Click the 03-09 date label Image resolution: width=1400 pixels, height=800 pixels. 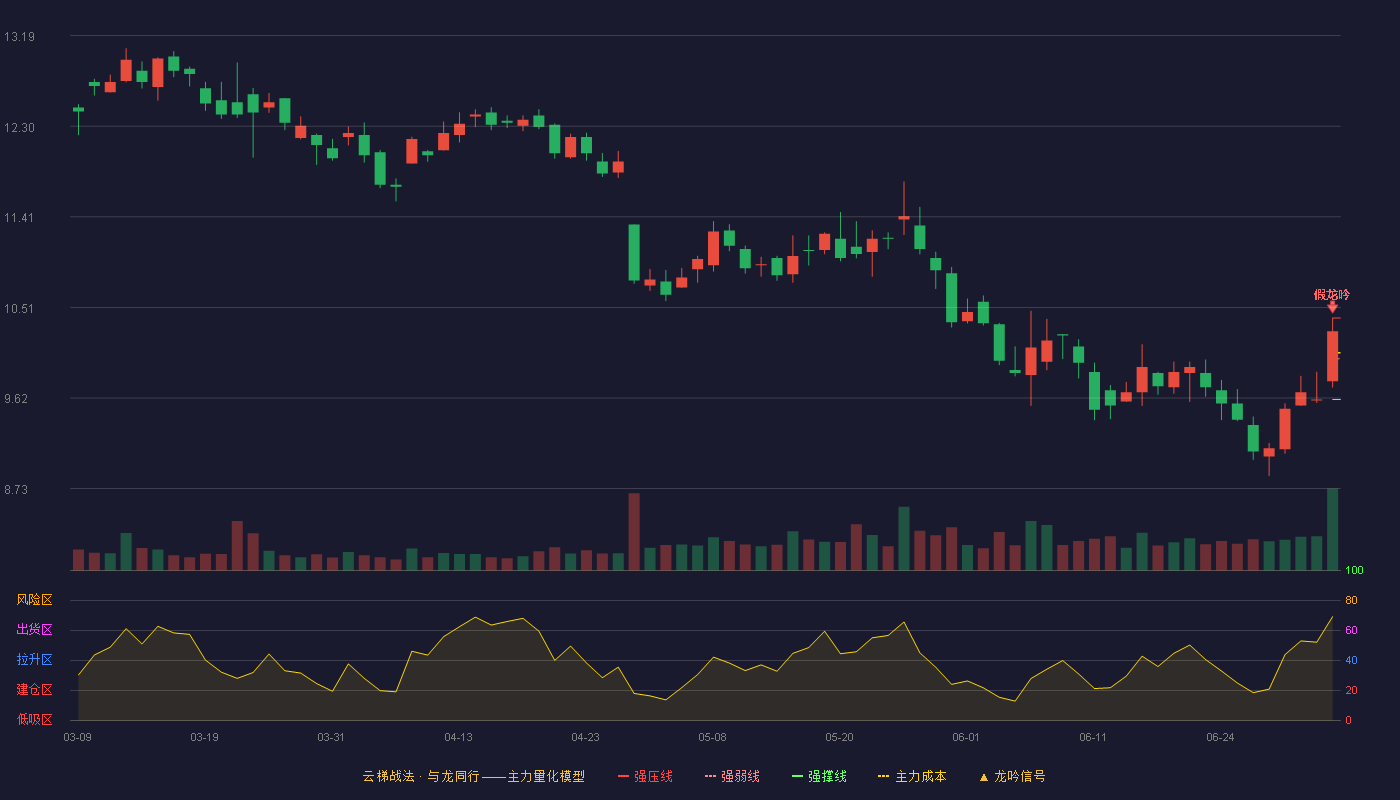click(78, 737)
